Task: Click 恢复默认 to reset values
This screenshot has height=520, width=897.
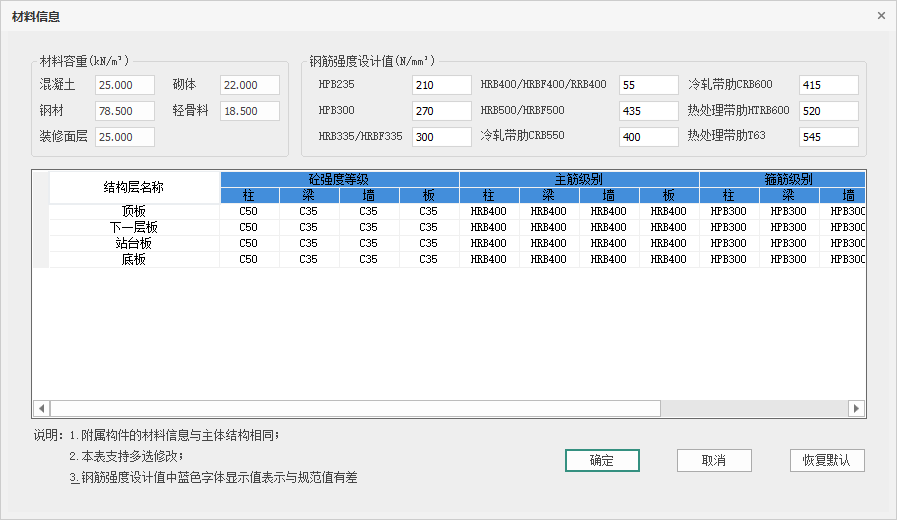Action: [826, 460]
